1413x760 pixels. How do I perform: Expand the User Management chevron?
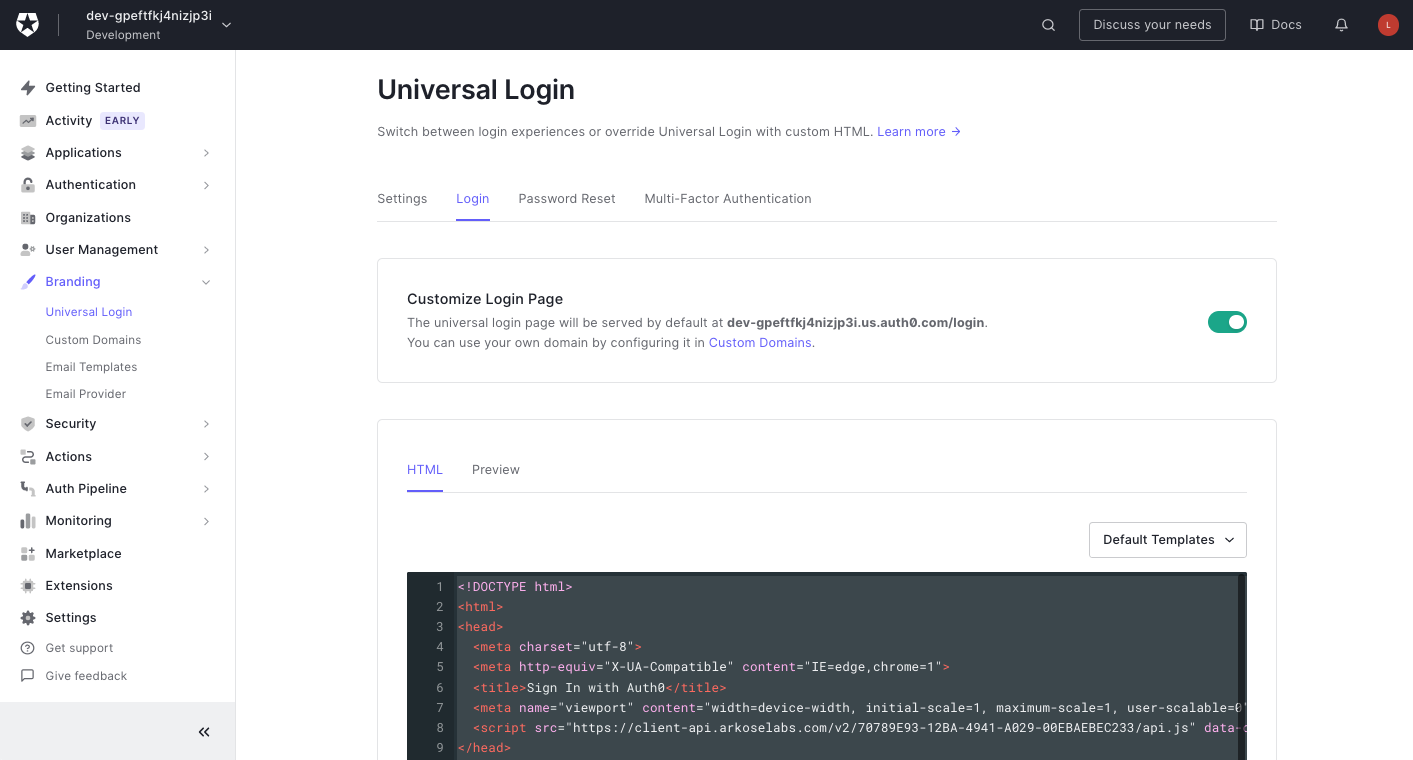(x=207, y=250)
